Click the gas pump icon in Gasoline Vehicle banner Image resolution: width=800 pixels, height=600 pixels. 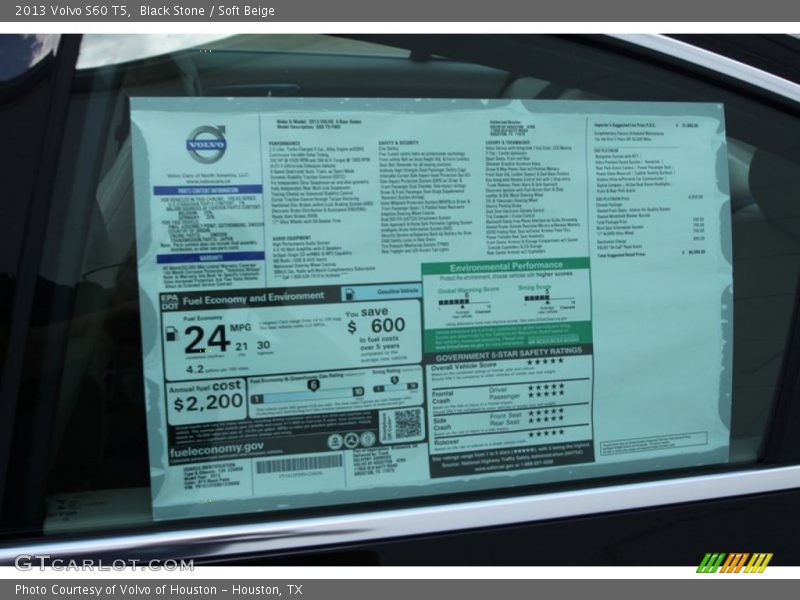[349, 294]
